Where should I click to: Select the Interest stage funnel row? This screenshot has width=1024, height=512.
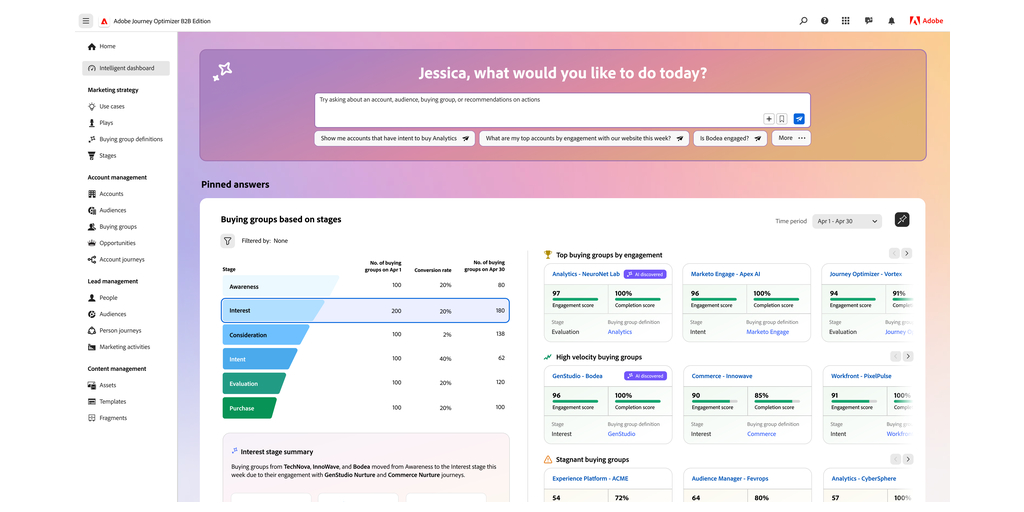pyautogui.click(x=365, y=311)
